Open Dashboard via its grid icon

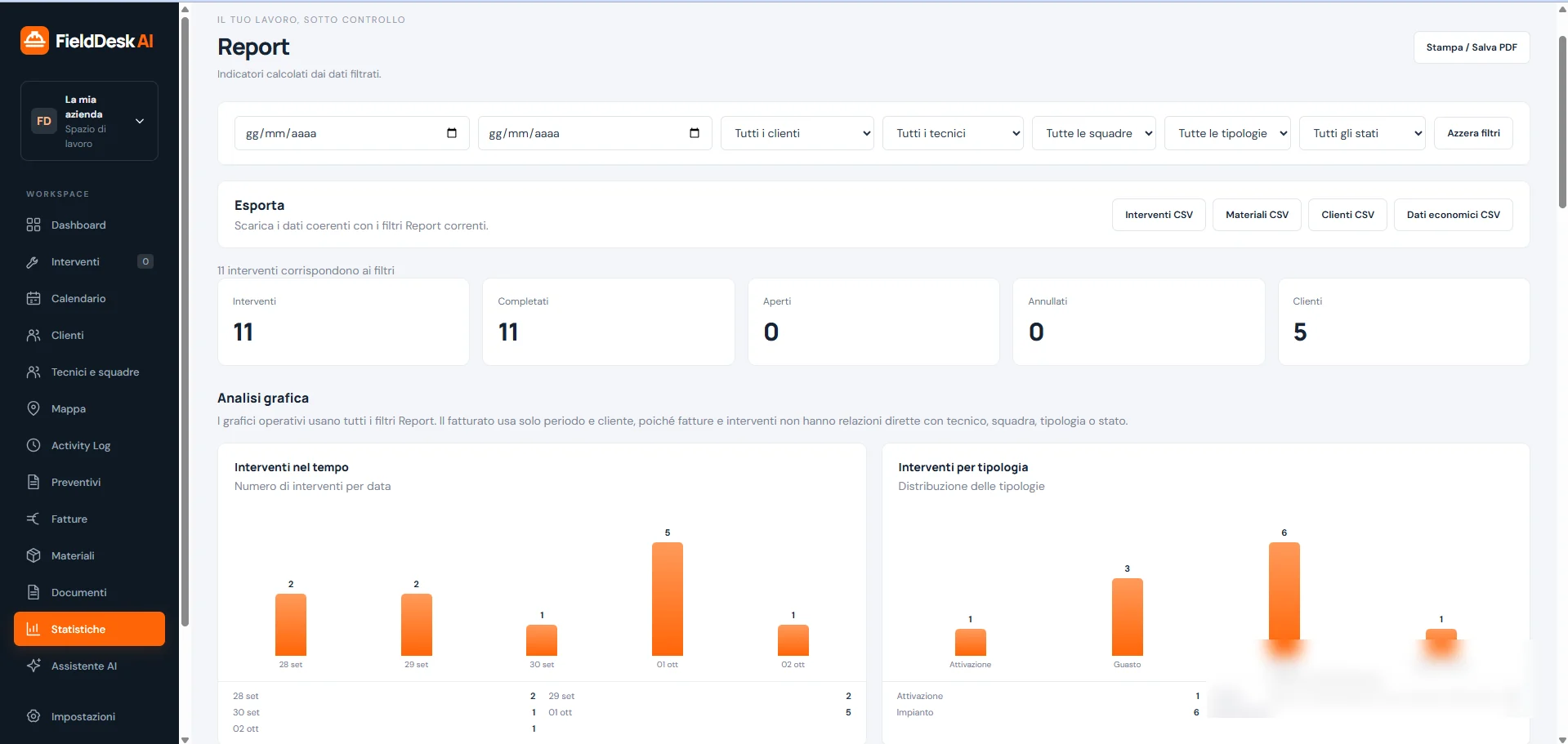(x=34, y=225)
